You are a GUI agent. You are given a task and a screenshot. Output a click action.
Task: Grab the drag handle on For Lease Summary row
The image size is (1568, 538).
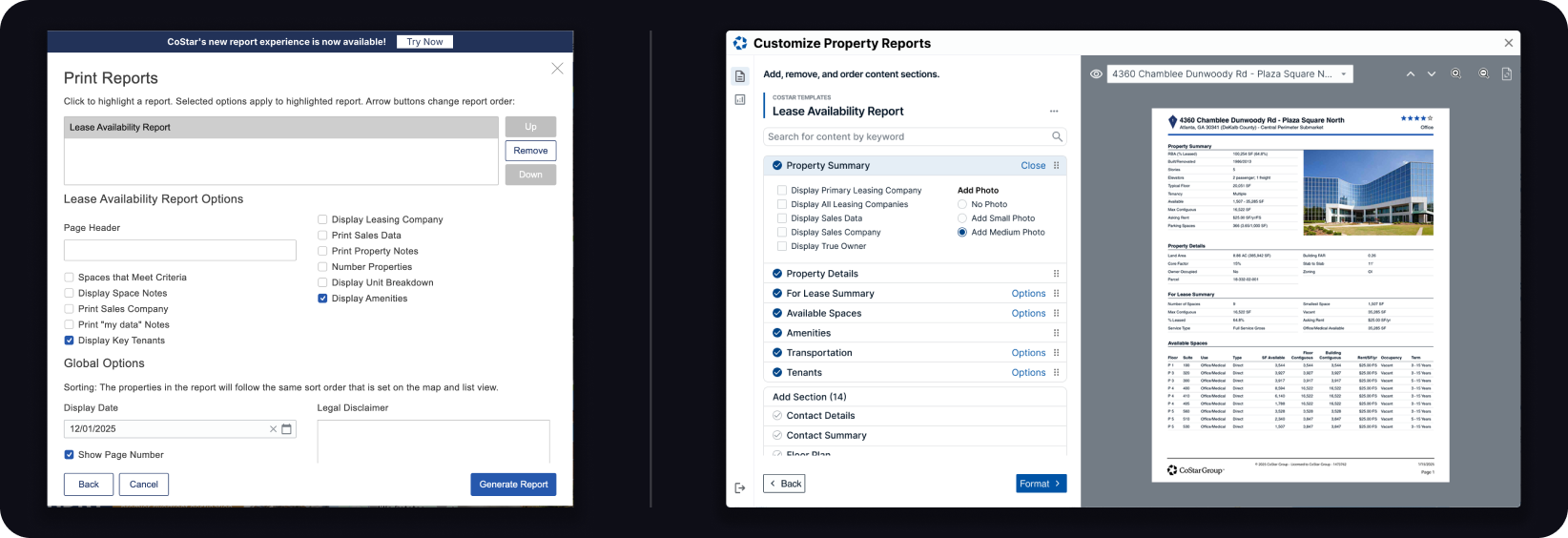point(1056,294)
